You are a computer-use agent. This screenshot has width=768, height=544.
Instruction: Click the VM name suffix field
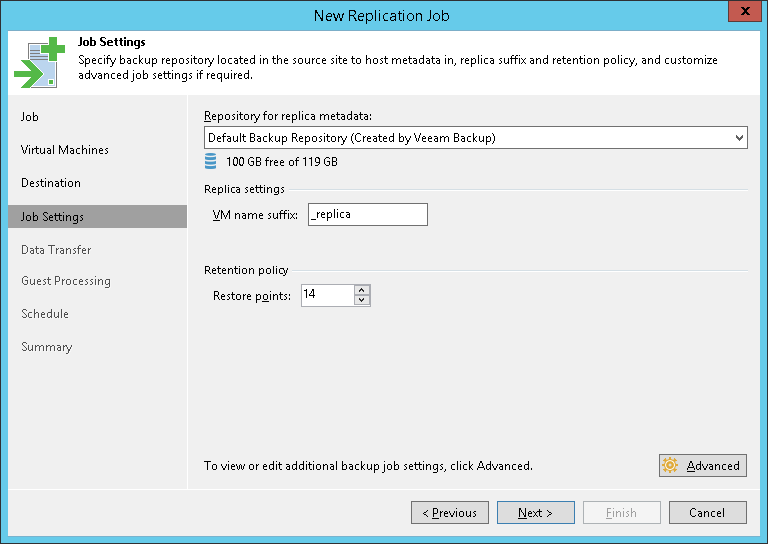click(367, 215)
